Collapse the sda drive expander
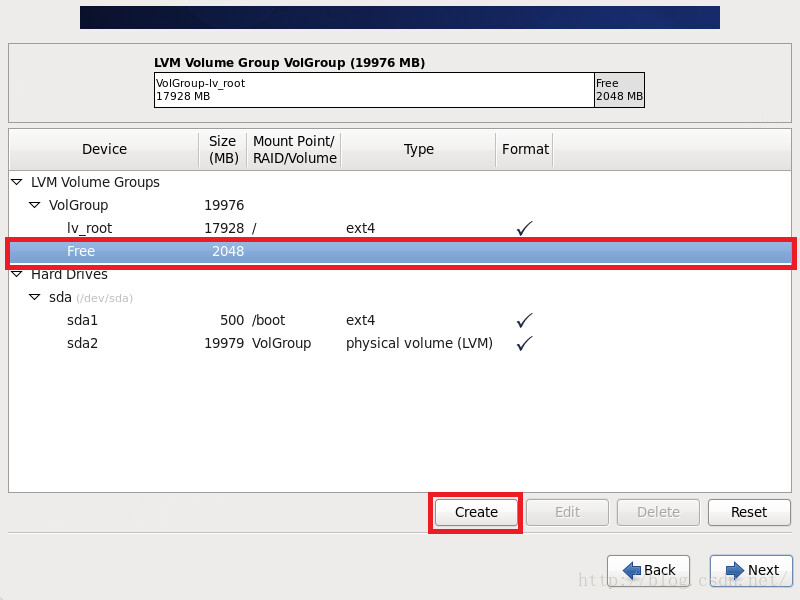 34,297
